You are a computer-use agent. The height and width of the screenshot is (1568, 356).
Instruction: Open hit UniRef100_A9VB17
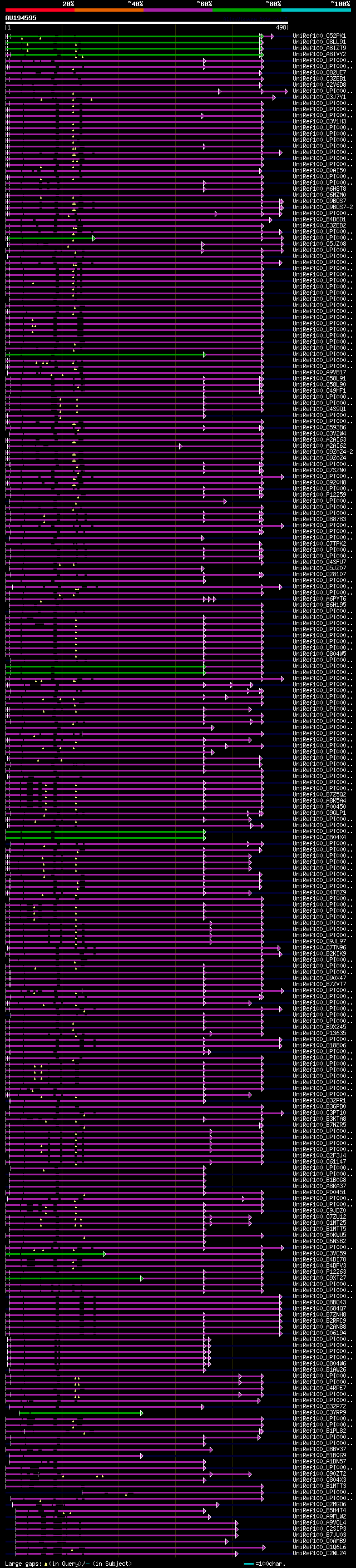(319, 373)
